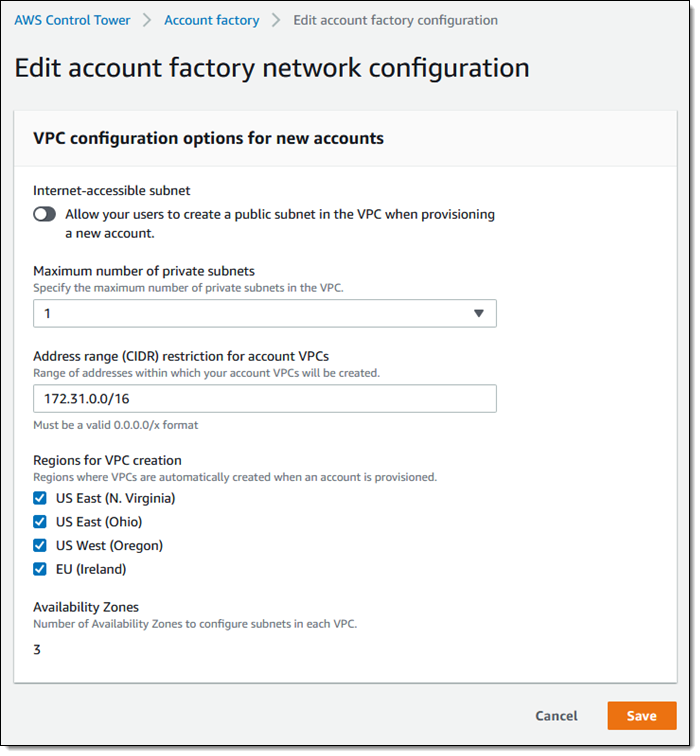Enable the Internet-accessible subnet toggle
Image resolution: width=700 pixels, height=756 pixels.
45,214
